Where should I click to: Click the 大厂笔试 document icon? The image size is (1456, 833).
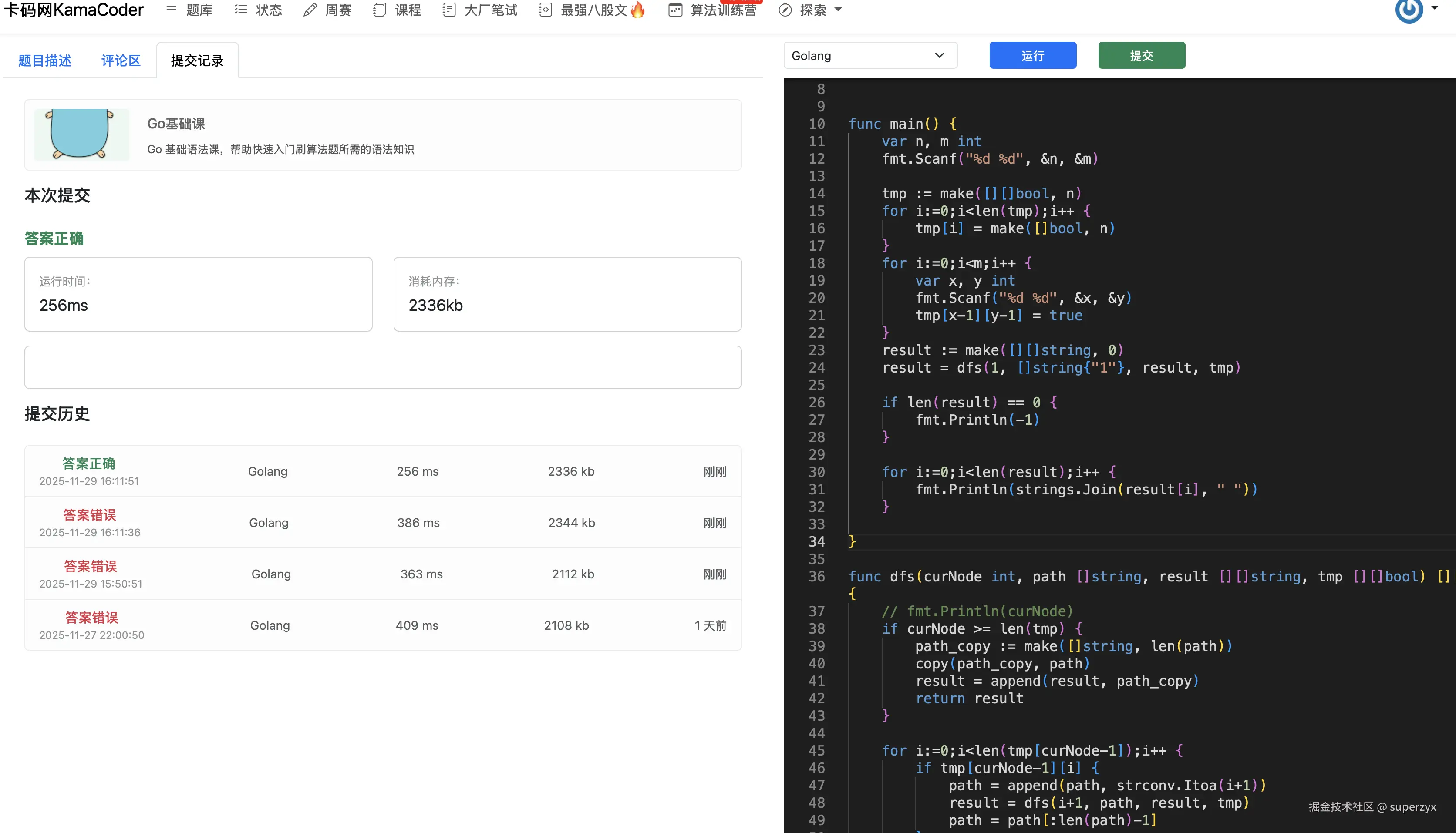click(x=449, y=10)
